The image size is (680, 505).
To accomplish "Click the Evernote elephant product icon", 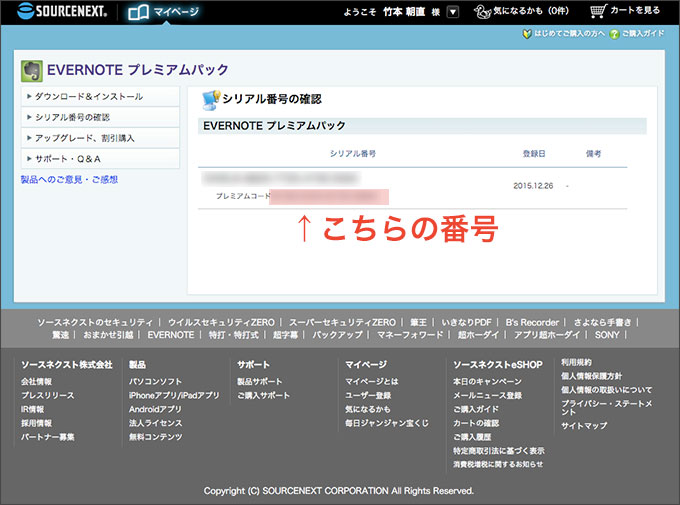I will coord(32,71).
